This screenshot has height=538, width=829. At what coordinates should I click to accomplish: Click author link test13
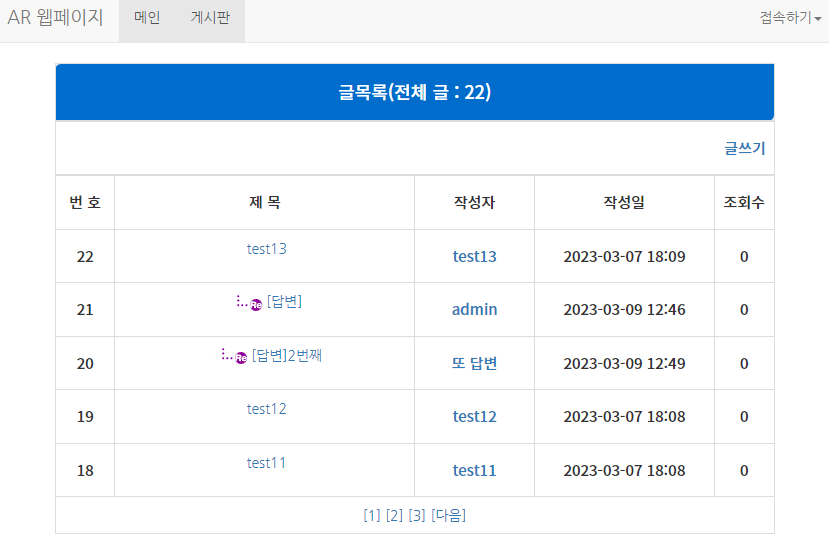point(474,256)
